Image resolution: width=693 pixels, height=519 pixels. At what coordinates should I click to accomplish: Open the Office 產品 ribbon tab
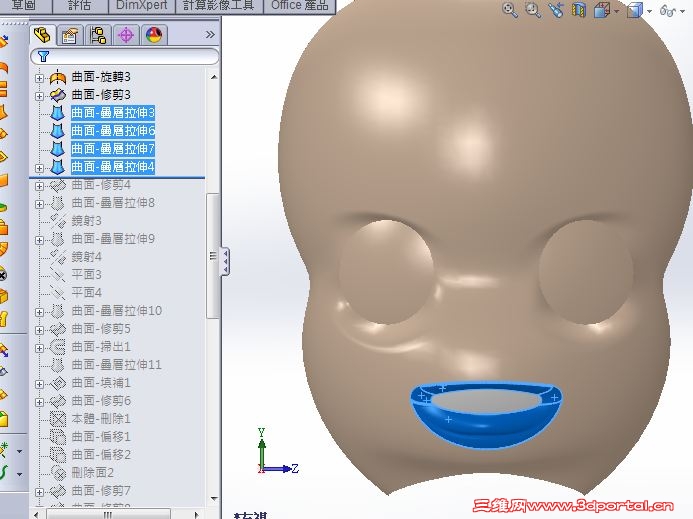coord(300,6)
